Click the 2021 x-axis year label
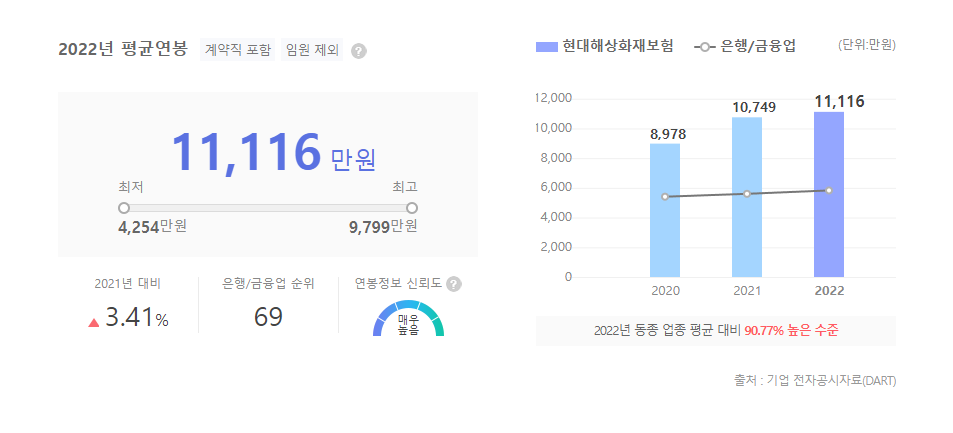Image resolution: width=953 pixels, height=433 pixels. click(747, 291)
